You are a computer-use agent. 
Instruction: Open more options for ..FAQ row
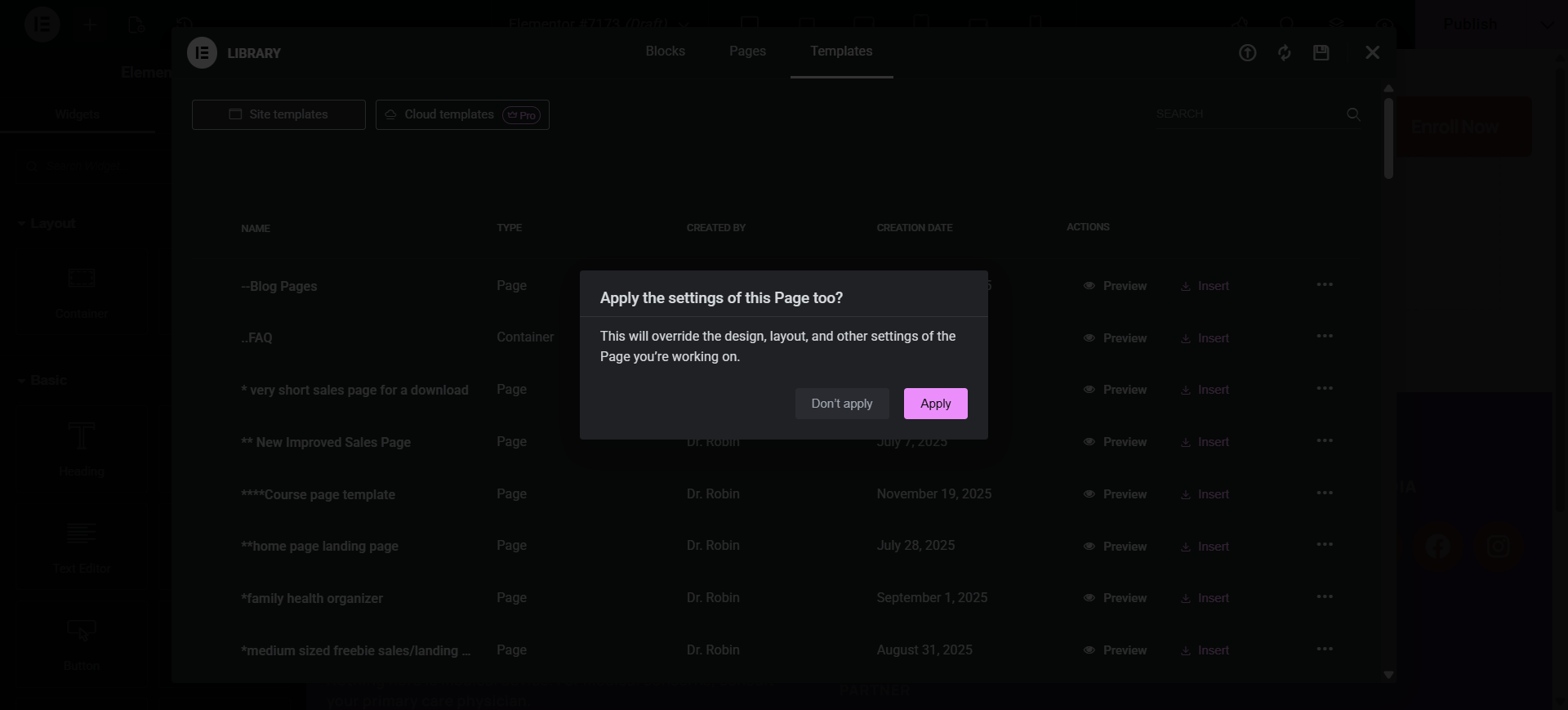click(1325, 336)
